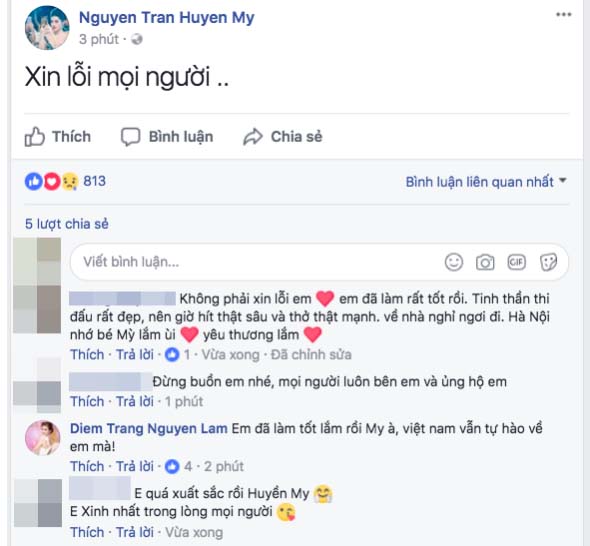
Task: Click the Bình luận comment button
Action: 167,137
